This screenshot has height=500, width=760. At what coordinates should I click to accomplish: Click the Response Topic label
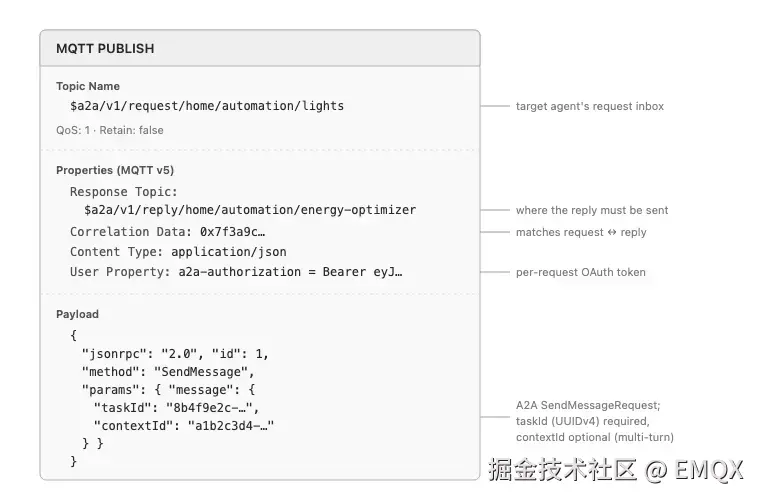124,192
